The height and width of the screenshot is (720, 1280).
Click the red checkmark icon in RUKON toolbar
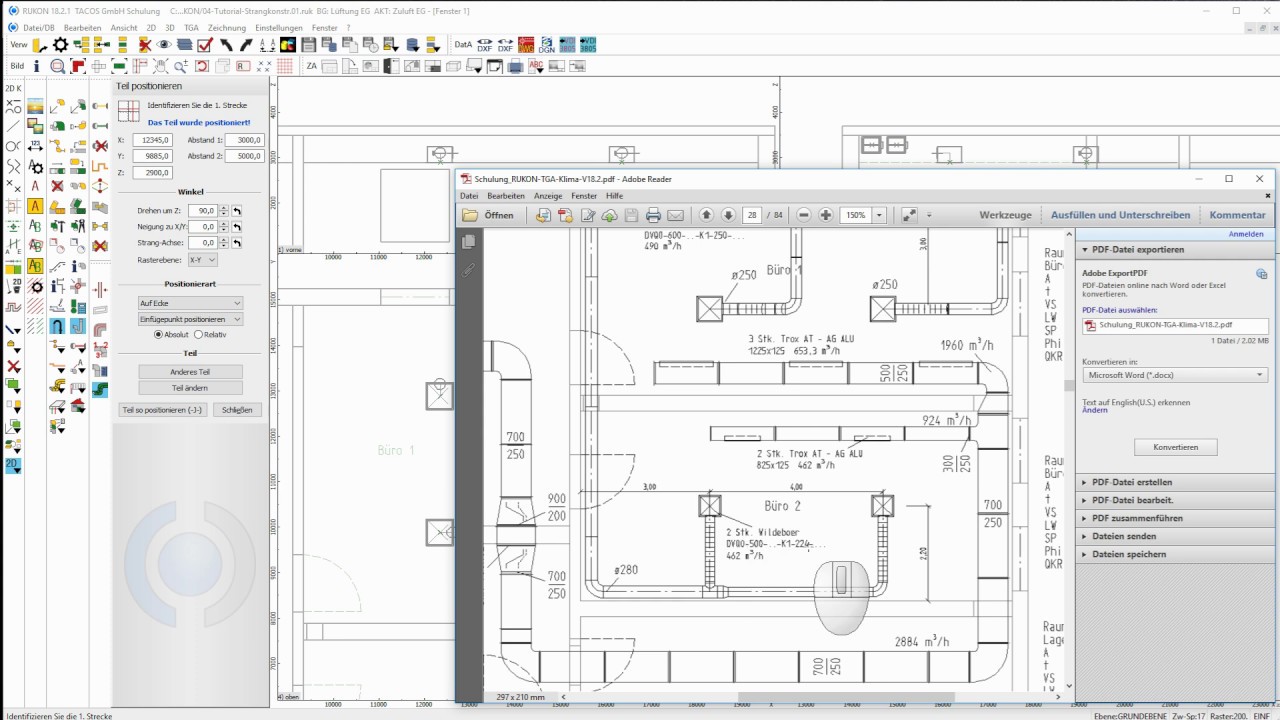[x=205, y=45]
